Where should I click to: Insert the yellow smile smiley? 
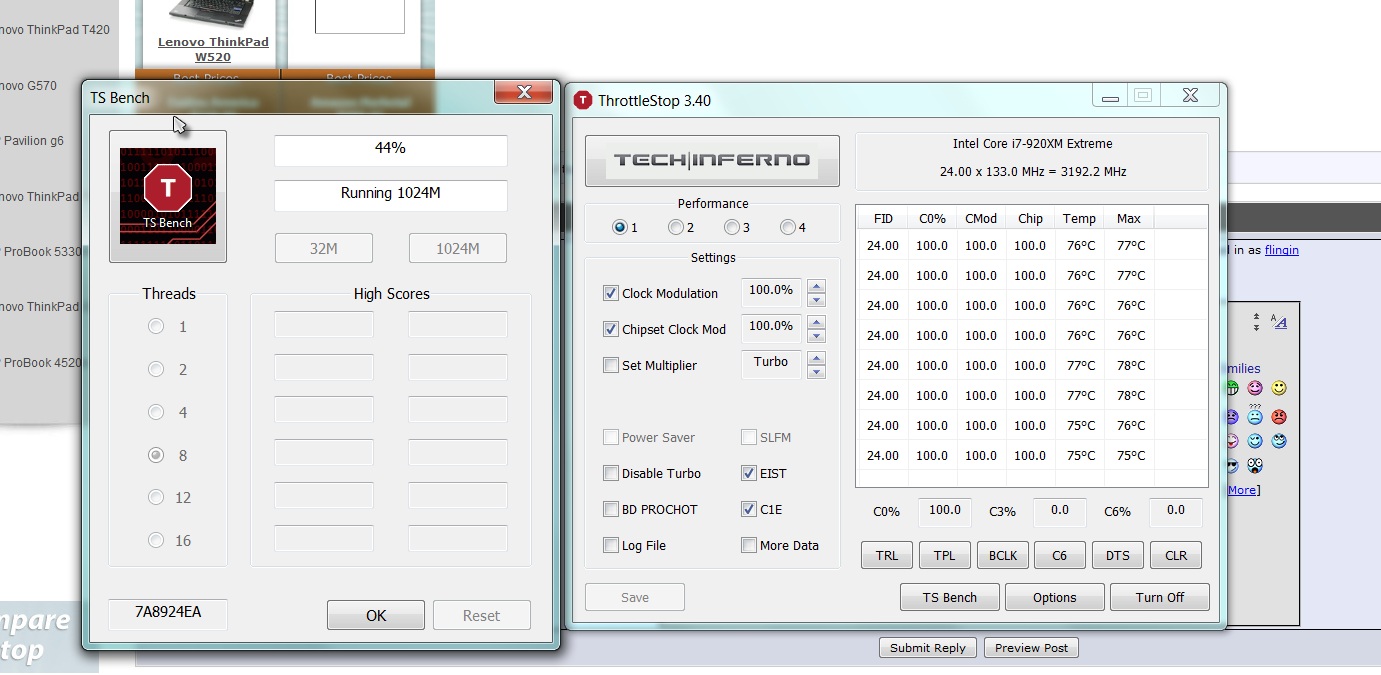pos(1279,388)
